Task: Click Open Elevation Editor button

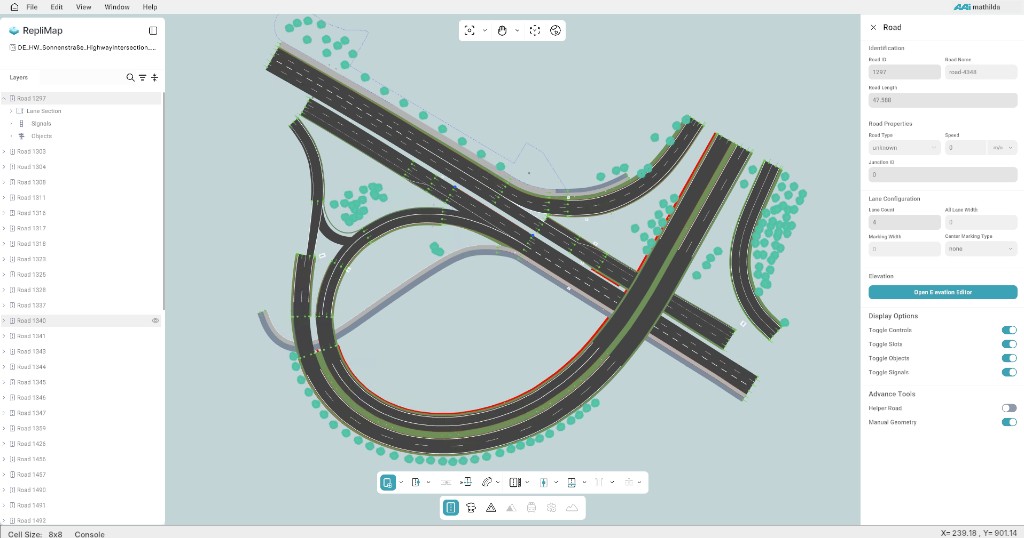Action: (x=942, y=292)
